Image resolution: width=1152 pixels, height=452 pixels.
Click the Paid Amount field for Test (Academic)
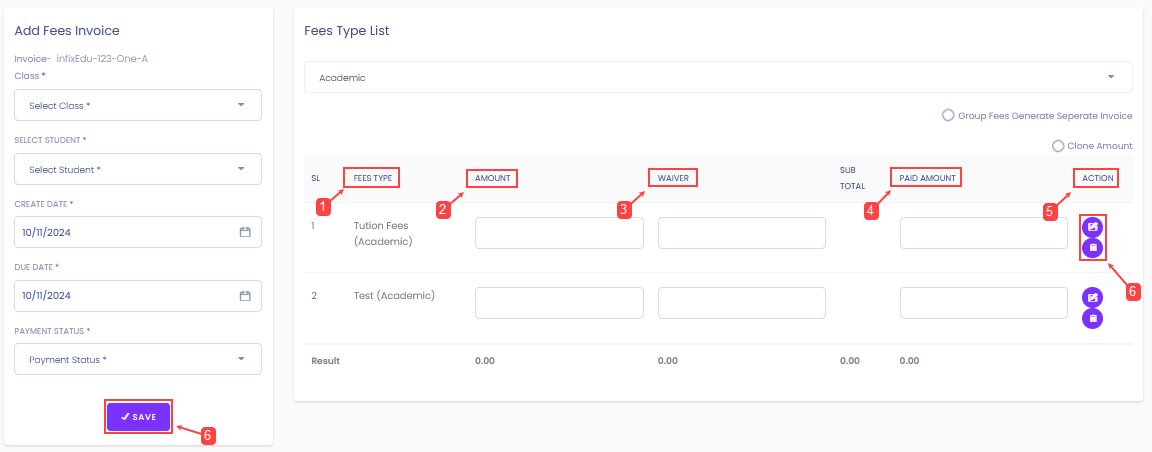coord(984,303)
